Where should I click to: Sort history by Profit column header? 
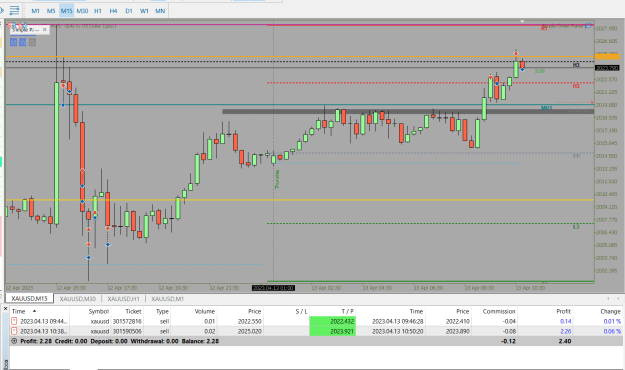[563, 311]
